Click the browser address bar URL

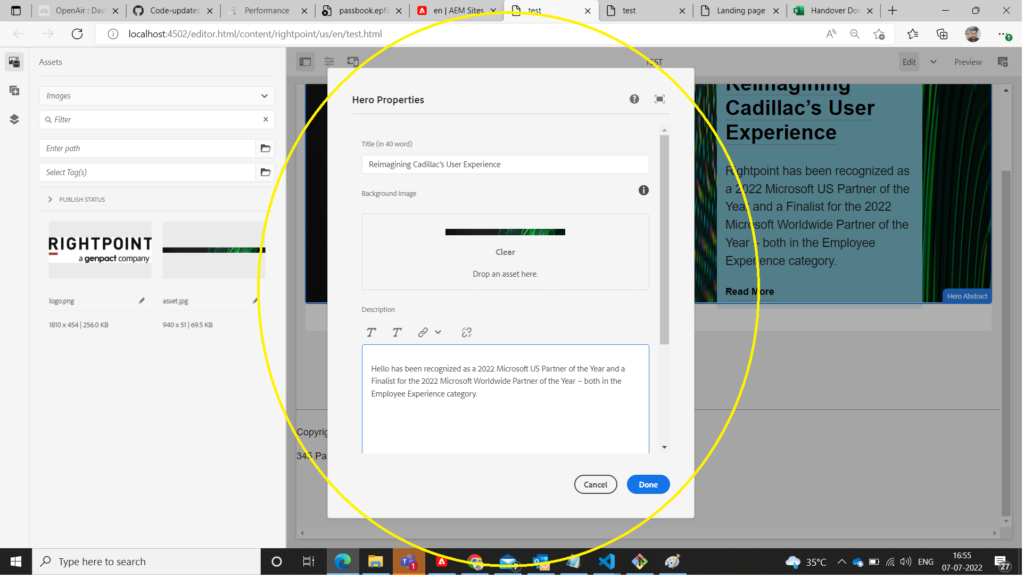(x=255, y=34)
